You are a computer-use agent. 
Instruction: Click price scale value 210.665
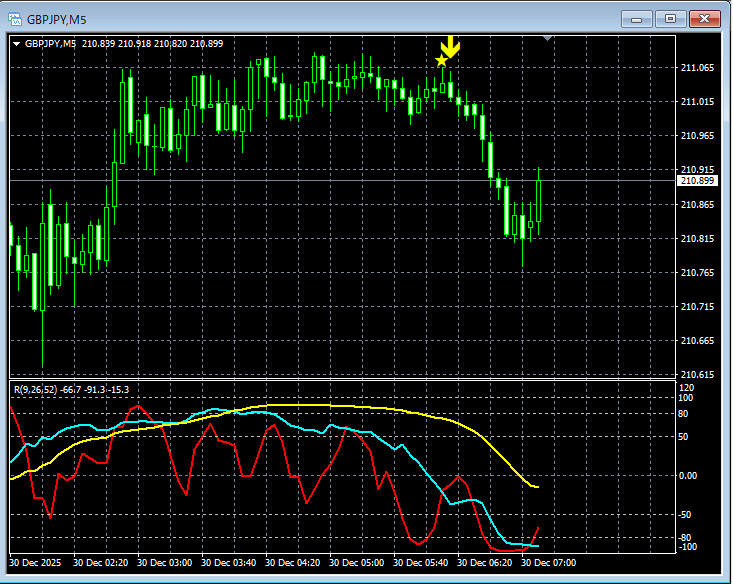(697, 340)
